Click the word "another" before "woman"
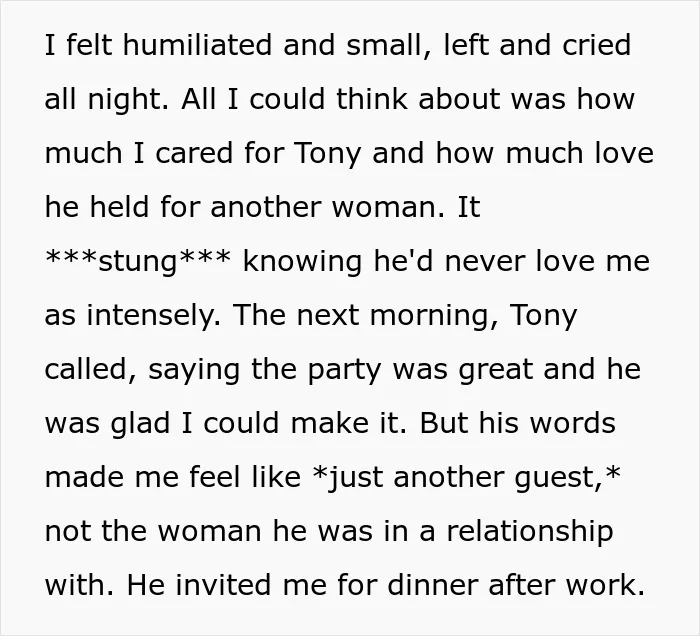 click(265, 207)
